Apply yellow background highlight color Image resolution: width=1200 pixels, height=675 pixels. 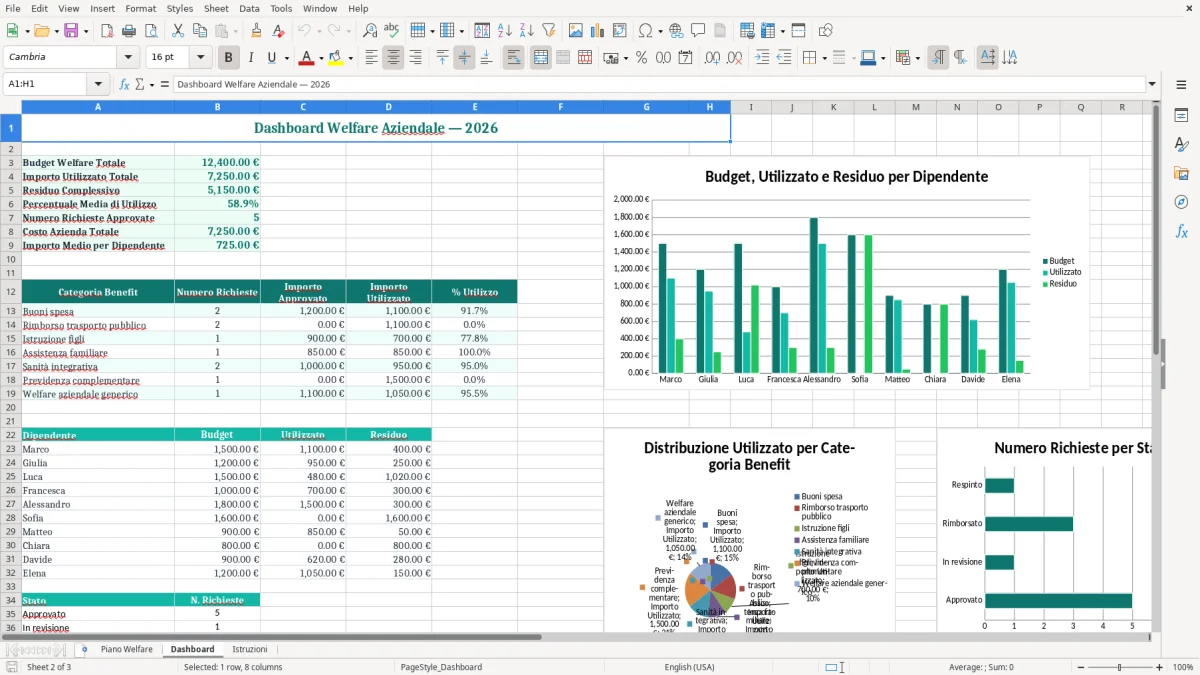coord(335,58)
